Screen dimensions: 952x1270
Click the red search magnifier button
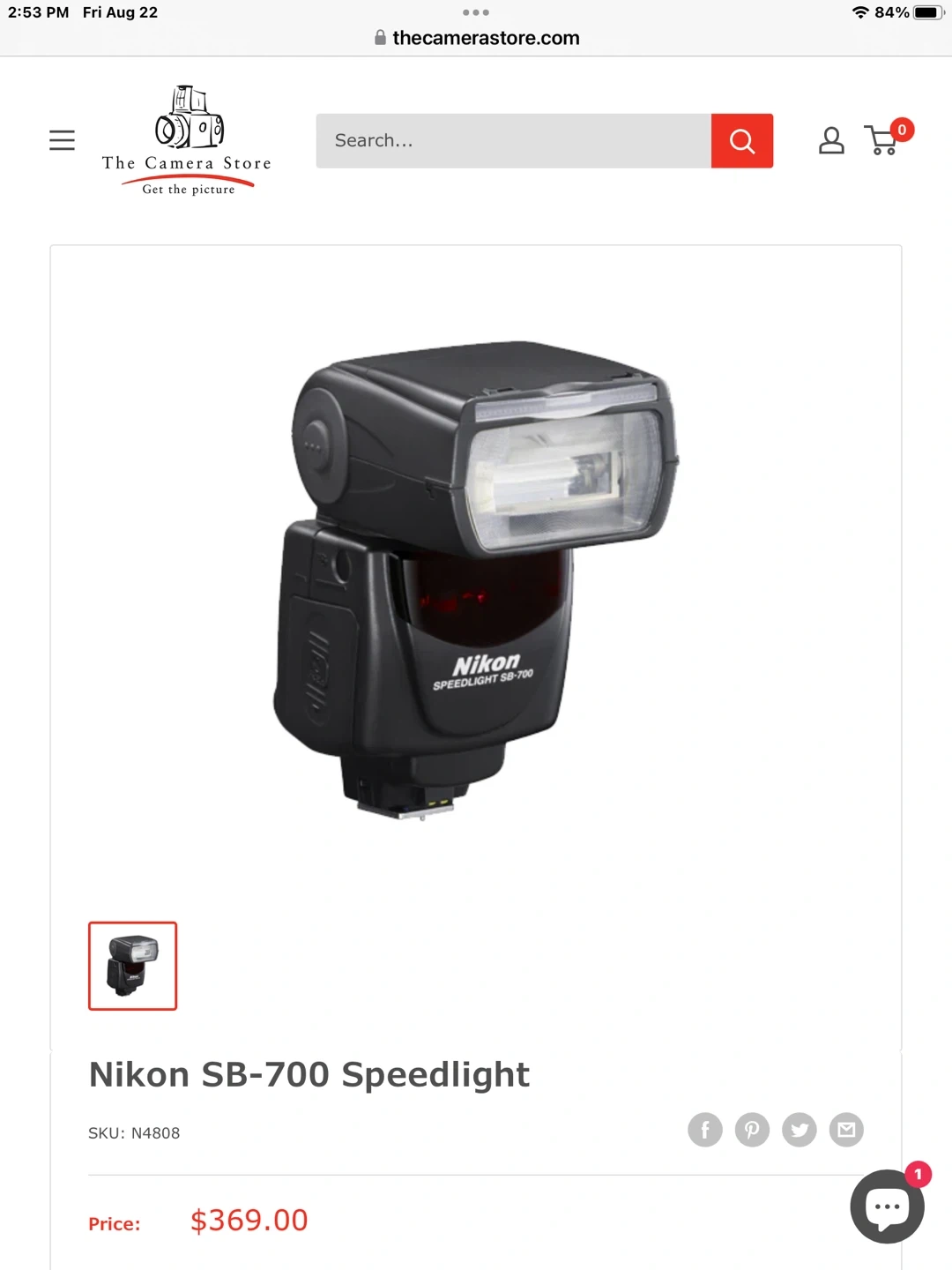click(x=742, y=140)
